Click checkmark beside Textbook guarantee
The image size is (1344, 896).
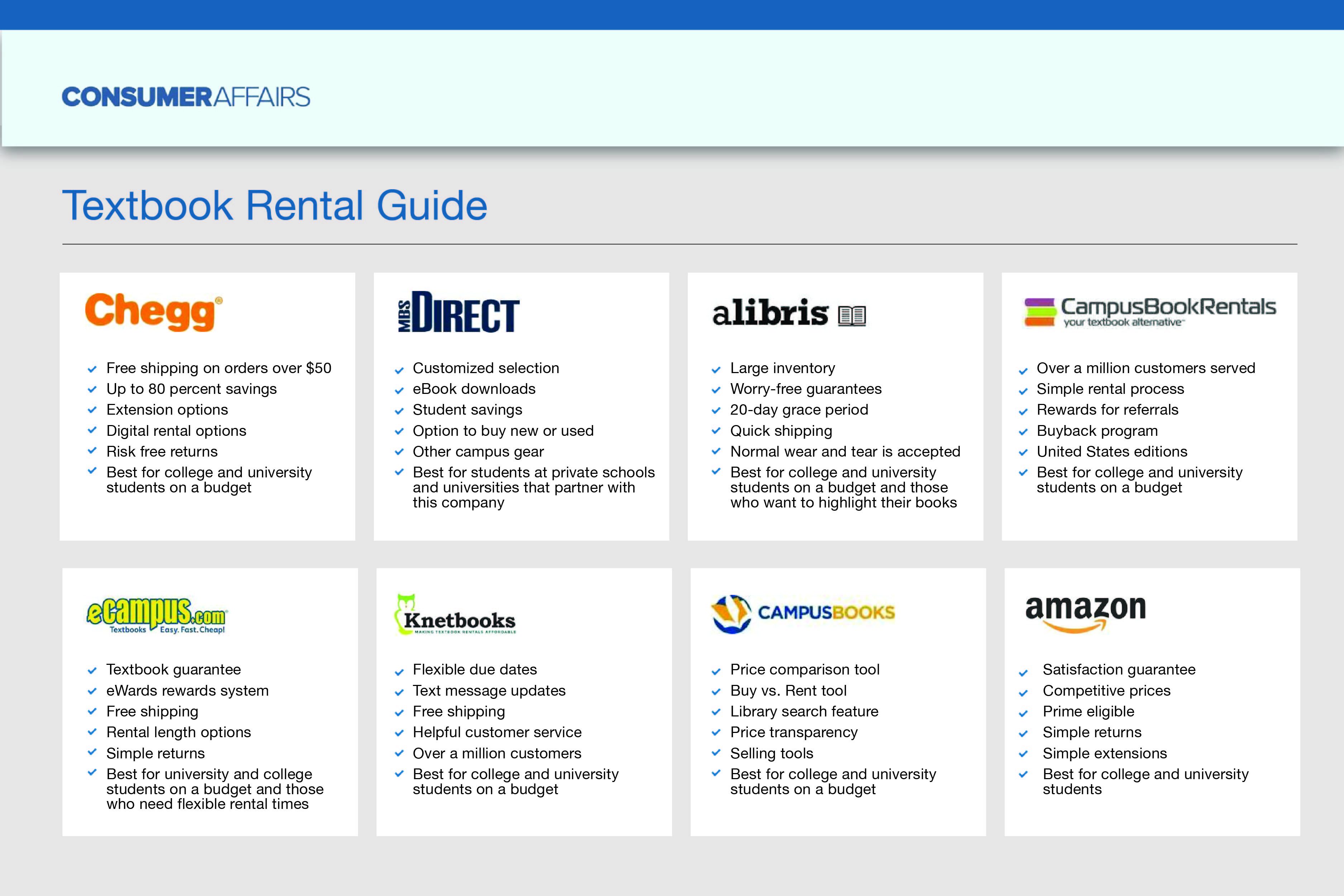coord(92,670)
